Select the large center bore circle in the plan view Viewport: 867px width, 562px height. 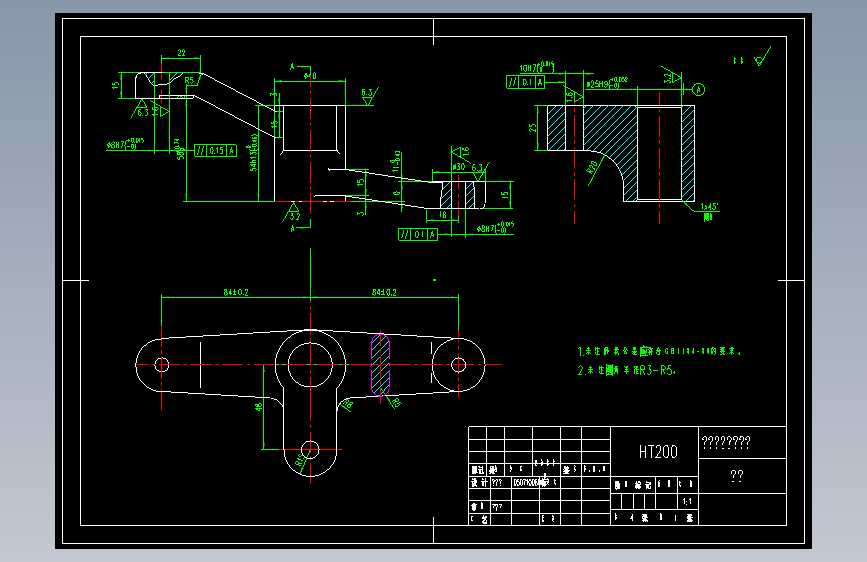coord(310,365)
